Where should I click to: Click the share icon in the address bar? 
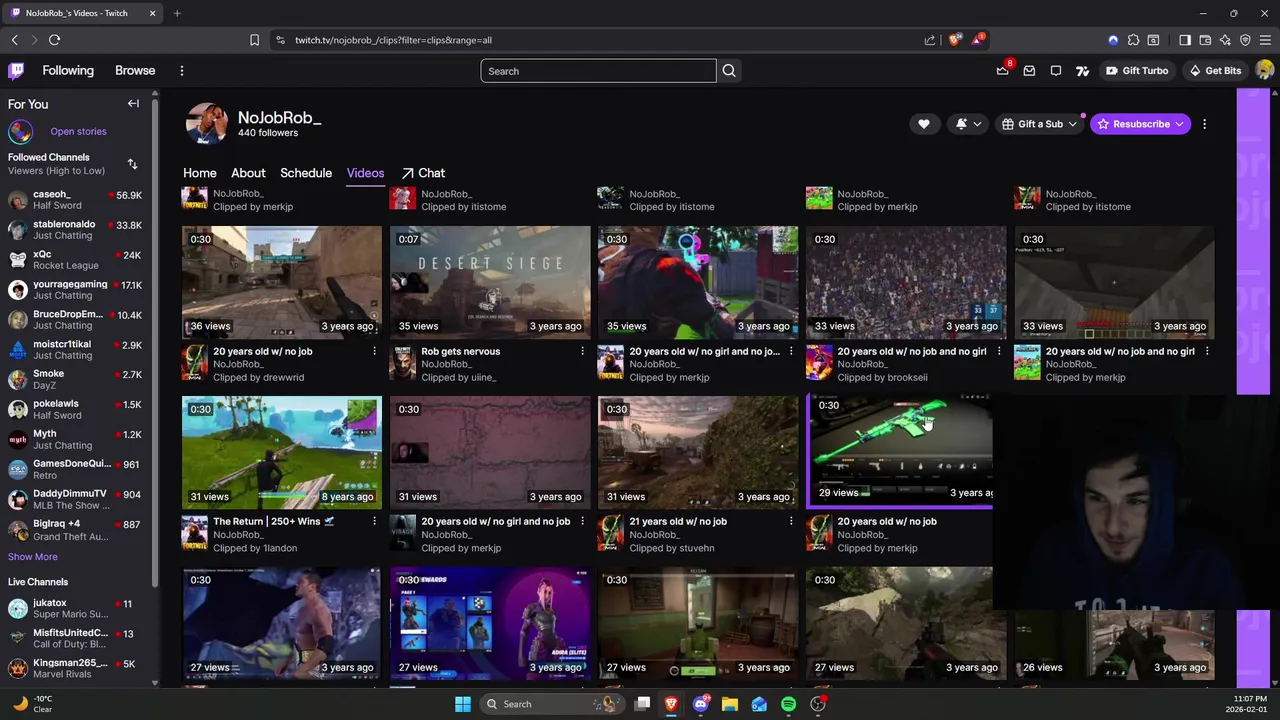click(930, 40)
